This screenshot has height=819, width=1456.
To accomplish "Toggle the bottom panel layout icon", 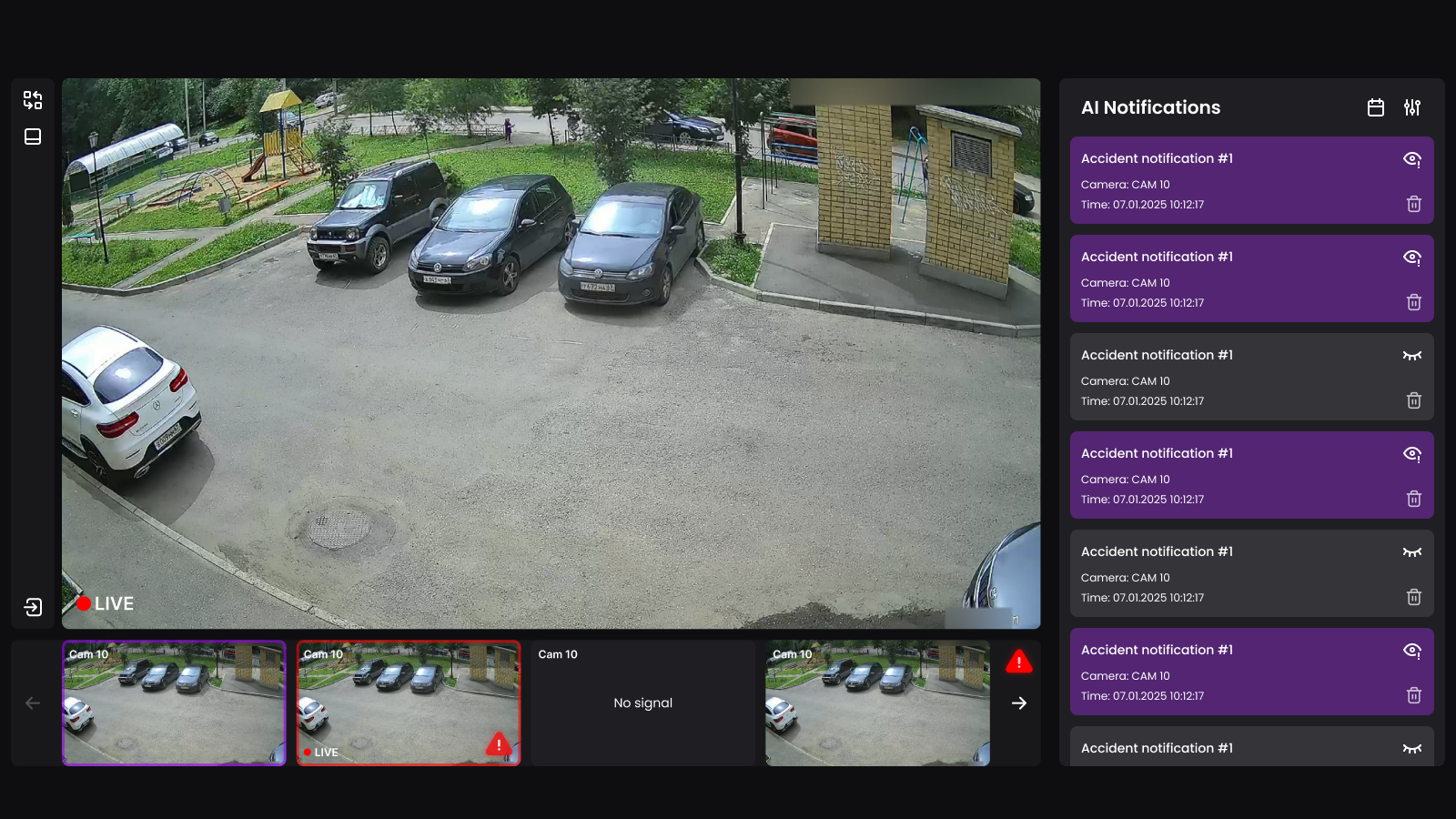I will pos(33,136).
